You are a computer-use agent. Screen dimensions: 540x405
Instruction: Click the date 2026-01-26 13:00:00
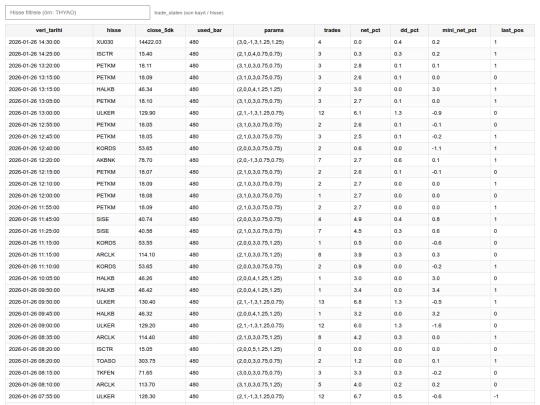34,113
